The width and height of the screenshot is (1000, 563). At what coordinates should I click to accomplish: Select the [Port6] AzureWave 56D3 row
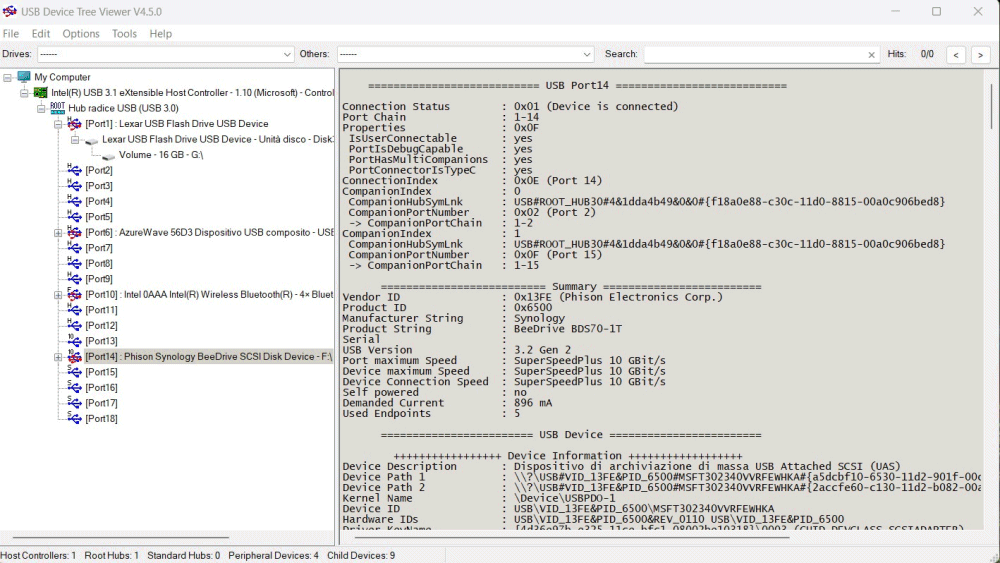209,232
